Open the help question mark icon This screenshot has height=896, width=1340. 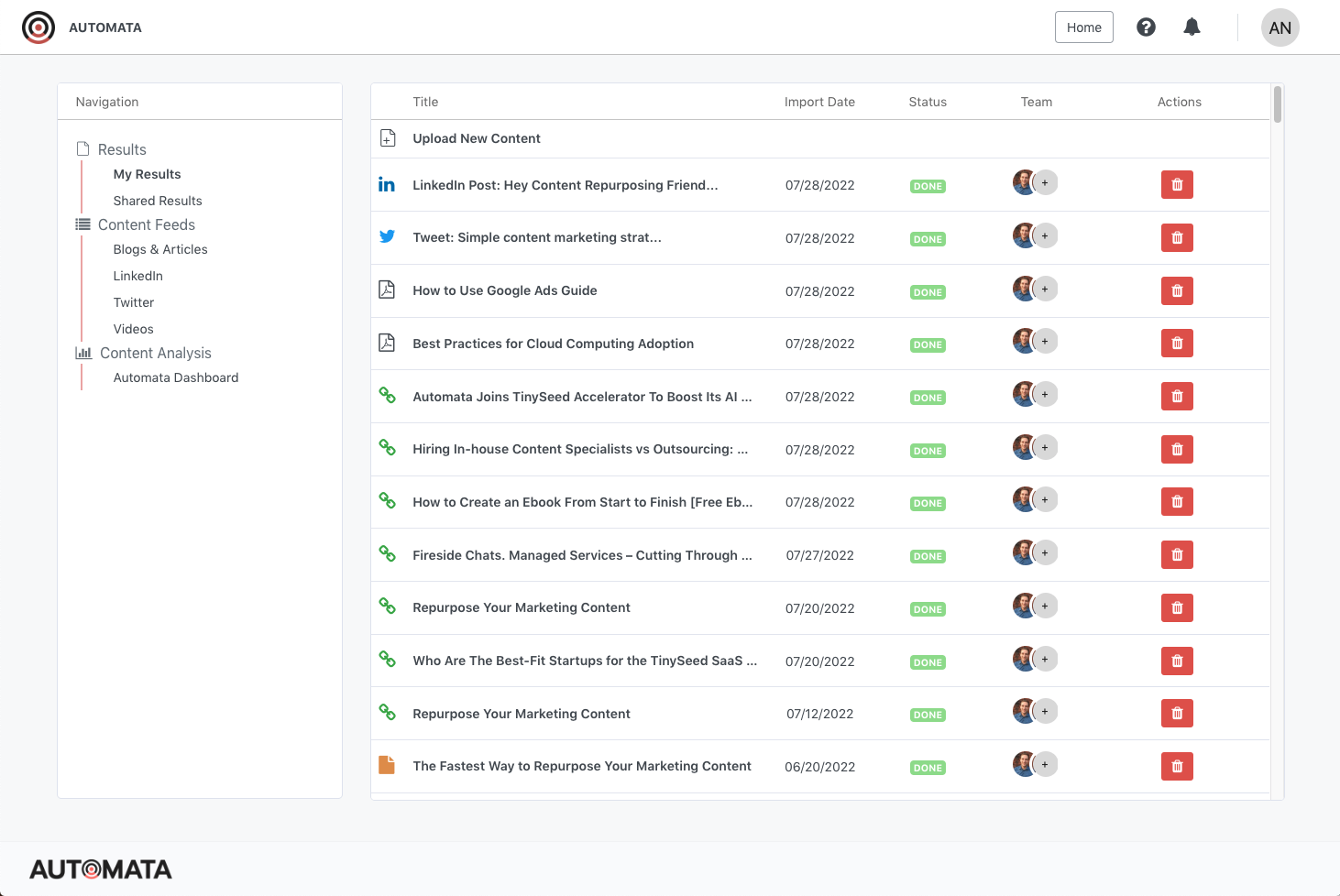point(1146,27)
